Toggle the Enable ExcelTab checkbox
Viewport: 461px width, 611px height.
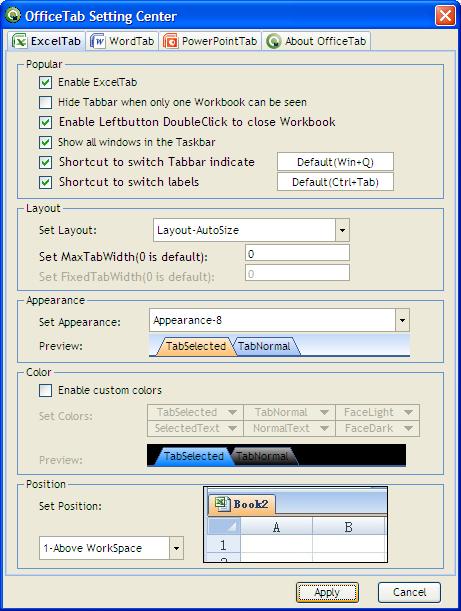point(45,82)
